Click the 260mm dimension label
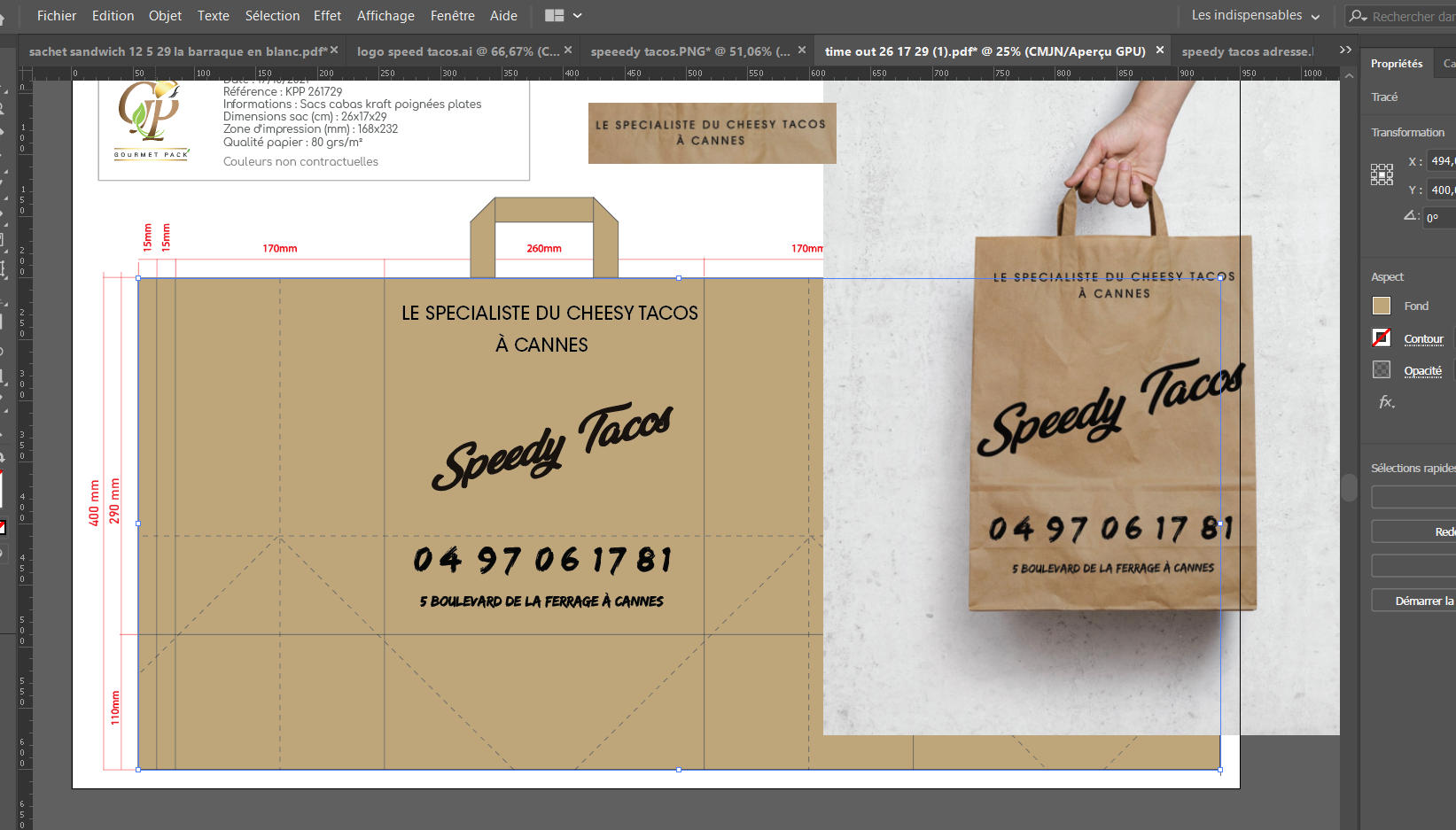Image resolution: width=1456 pixels, height=830 pixels. (544, 249)
